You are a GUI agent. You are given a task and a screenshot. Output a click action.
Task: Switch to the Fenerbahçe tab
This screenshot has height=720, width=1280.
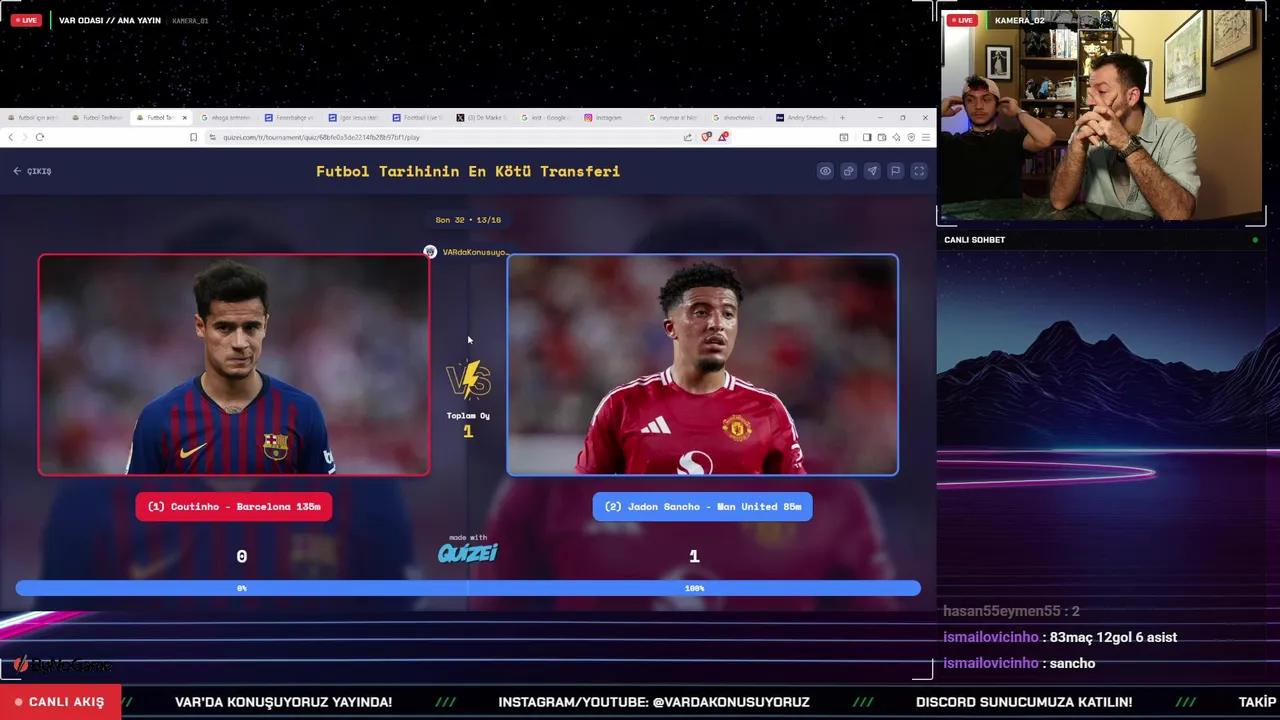point(292,118)
